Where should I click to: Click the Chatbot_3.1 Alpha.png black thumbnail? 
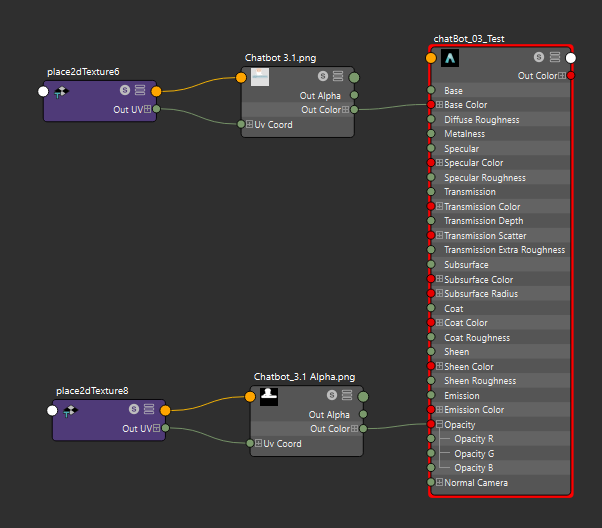(x=269, y=396)
